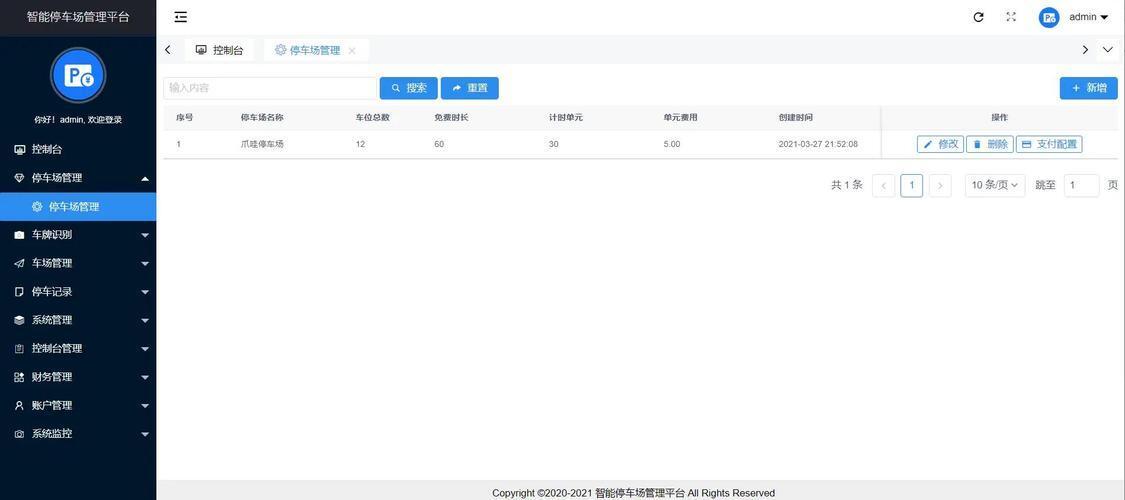Click the 单元费用 column header
The width and height of the screenshot is (1125, 500).
coord(681,118)
